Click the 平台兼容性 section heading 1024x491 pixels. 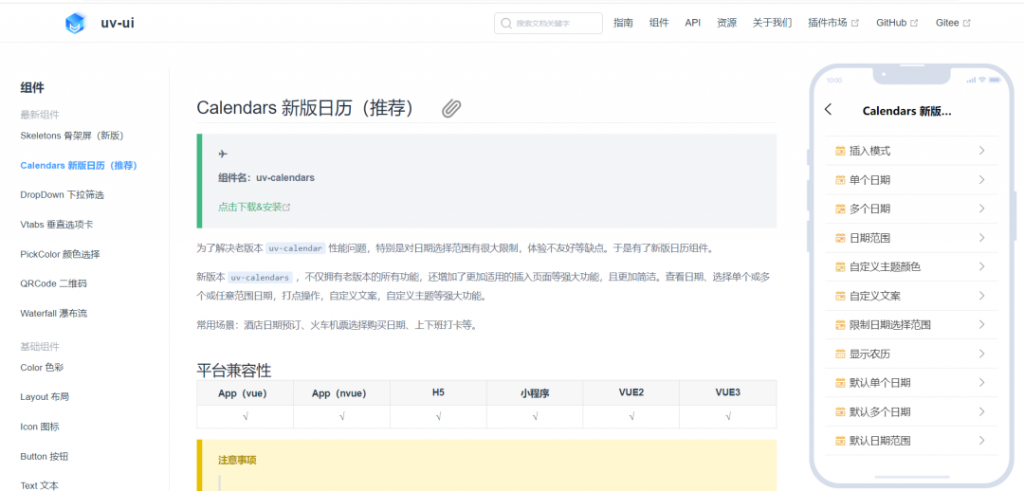234,370
